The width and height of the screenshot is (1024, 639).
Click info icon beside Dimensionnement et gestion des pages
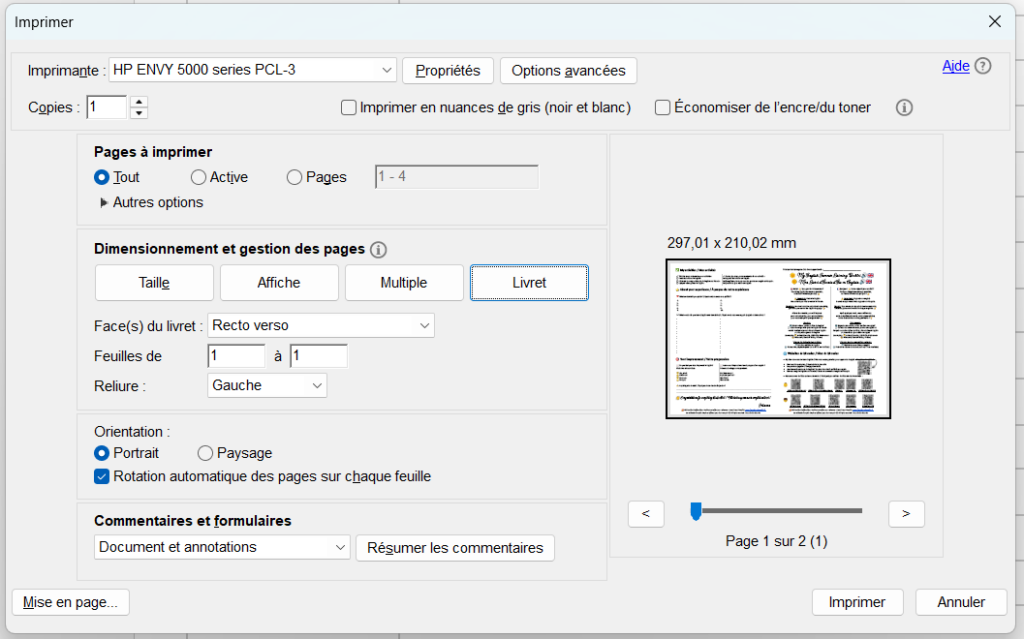(x=378, y=250)
